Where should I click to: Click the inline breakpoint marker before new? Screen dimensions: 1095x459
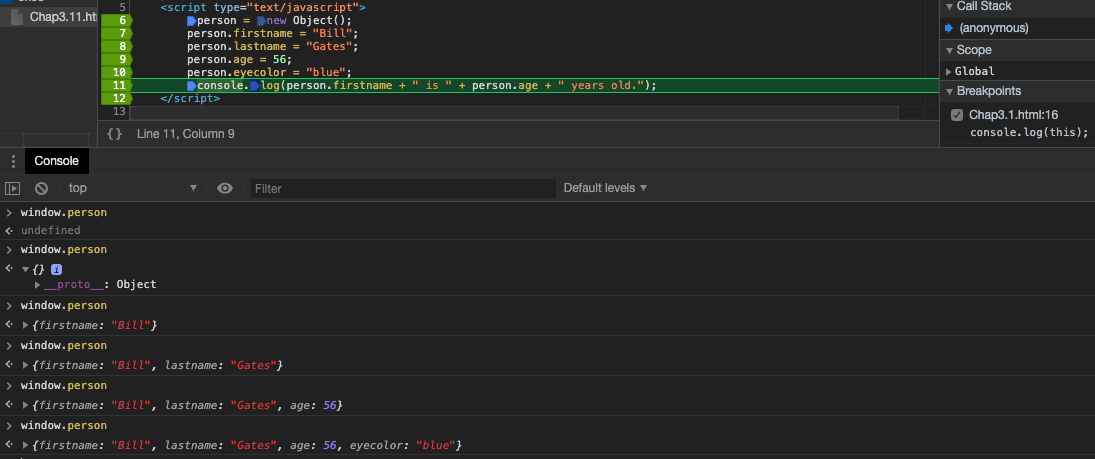click(x=261, y=20)
